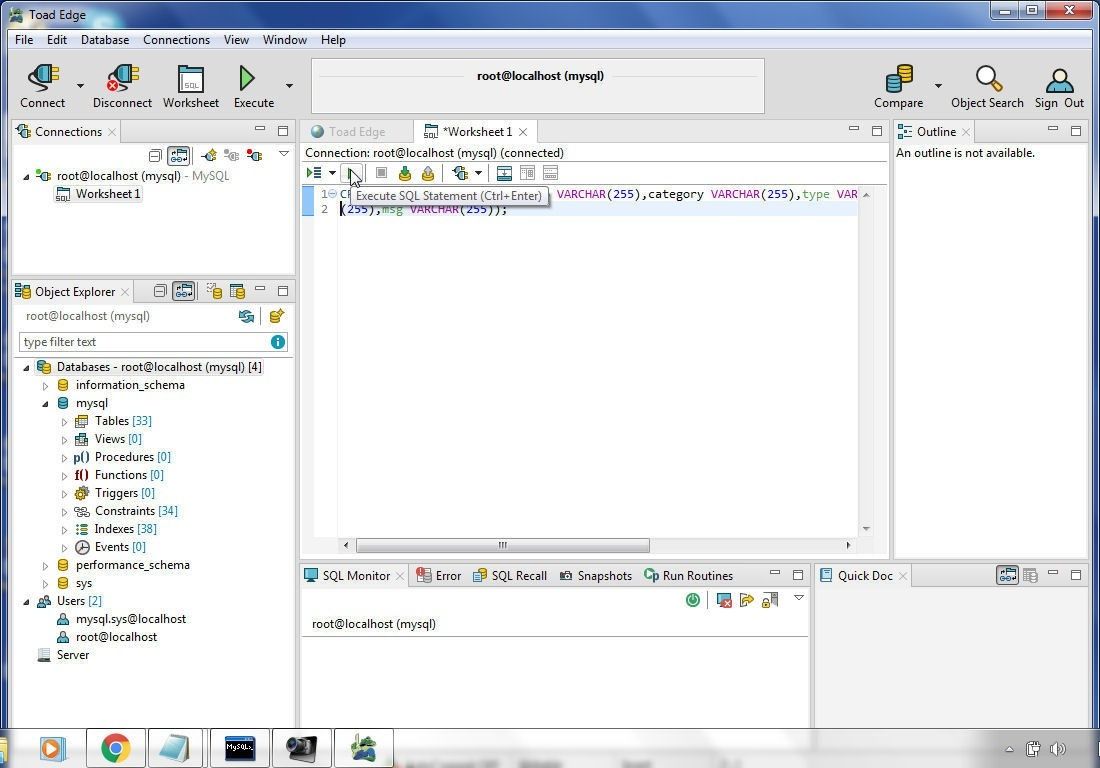Collapse all in the Object Explorer
Screen dimensions: 1100x768
tap(160, 291)
